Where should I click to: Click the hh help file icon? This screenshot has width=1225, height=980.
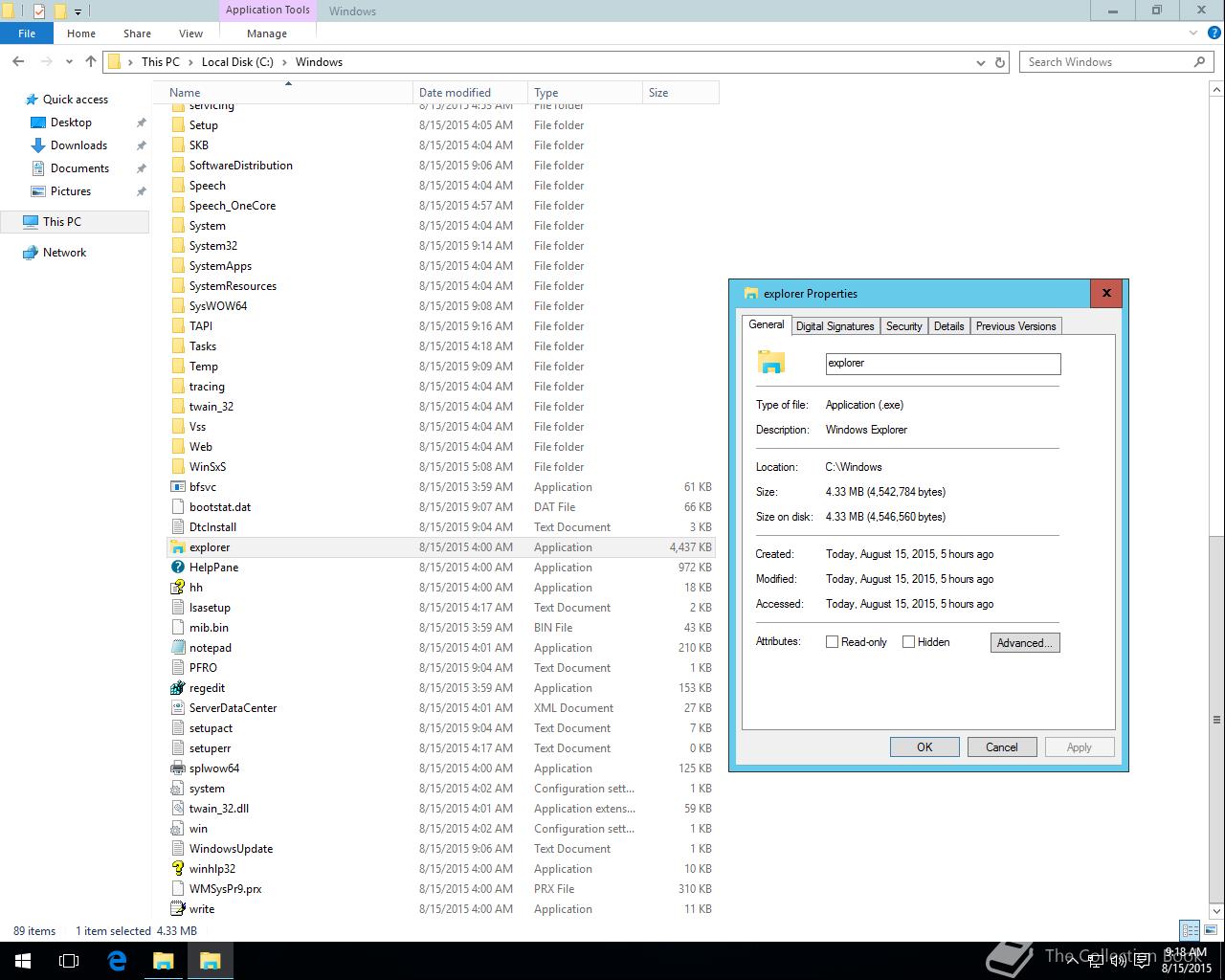coord(177,588)
